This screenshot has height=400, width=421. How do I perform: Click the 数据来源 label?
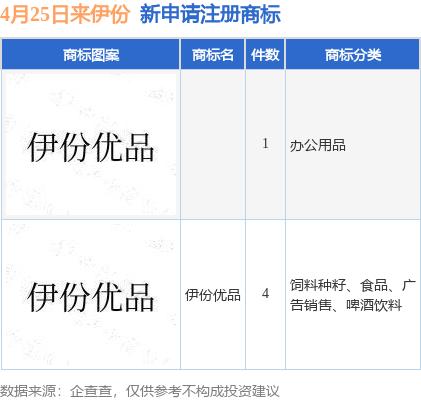(28, 391)
